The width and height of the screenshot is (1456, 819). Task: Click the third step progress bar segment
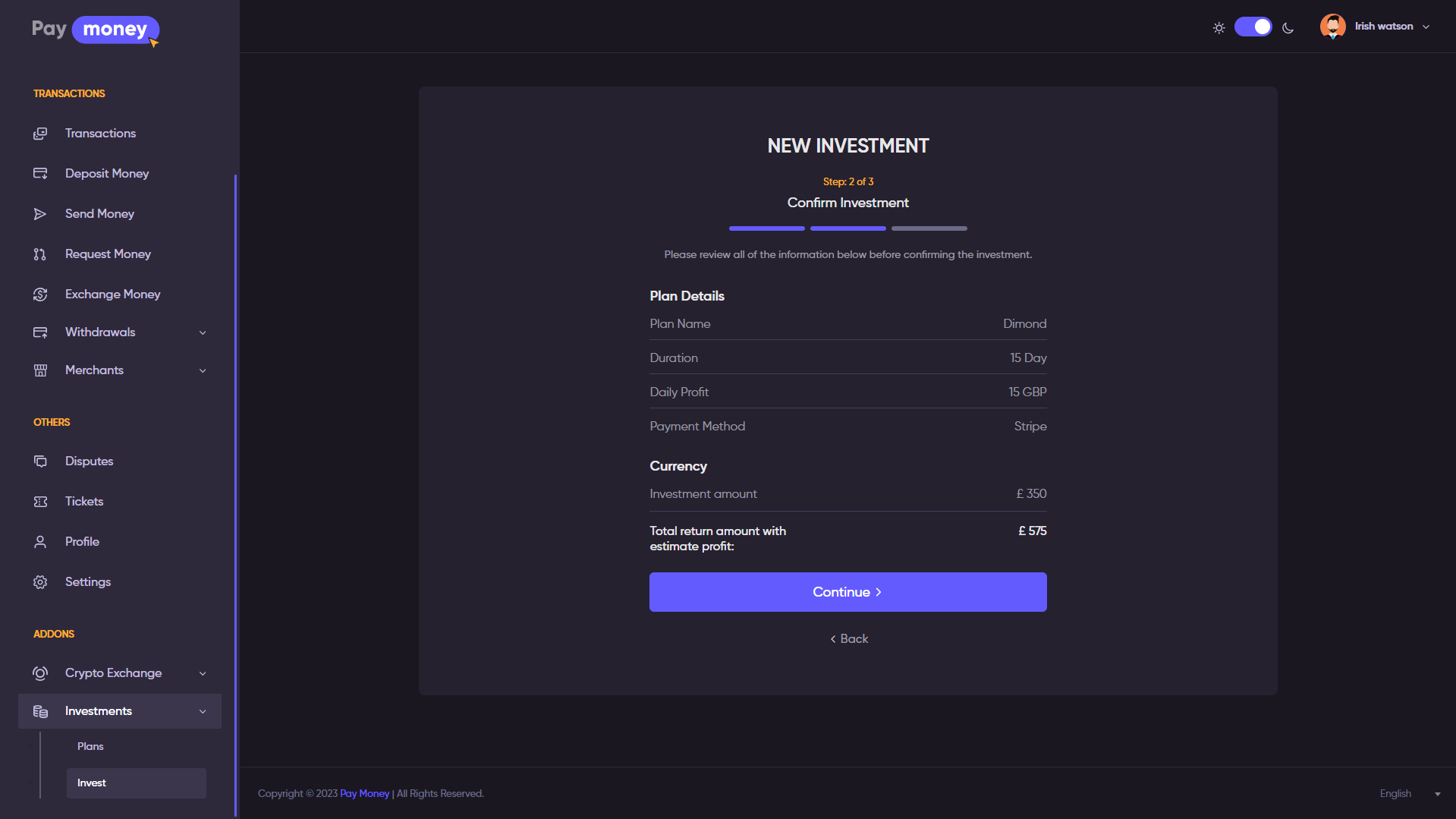click(929, 228)
